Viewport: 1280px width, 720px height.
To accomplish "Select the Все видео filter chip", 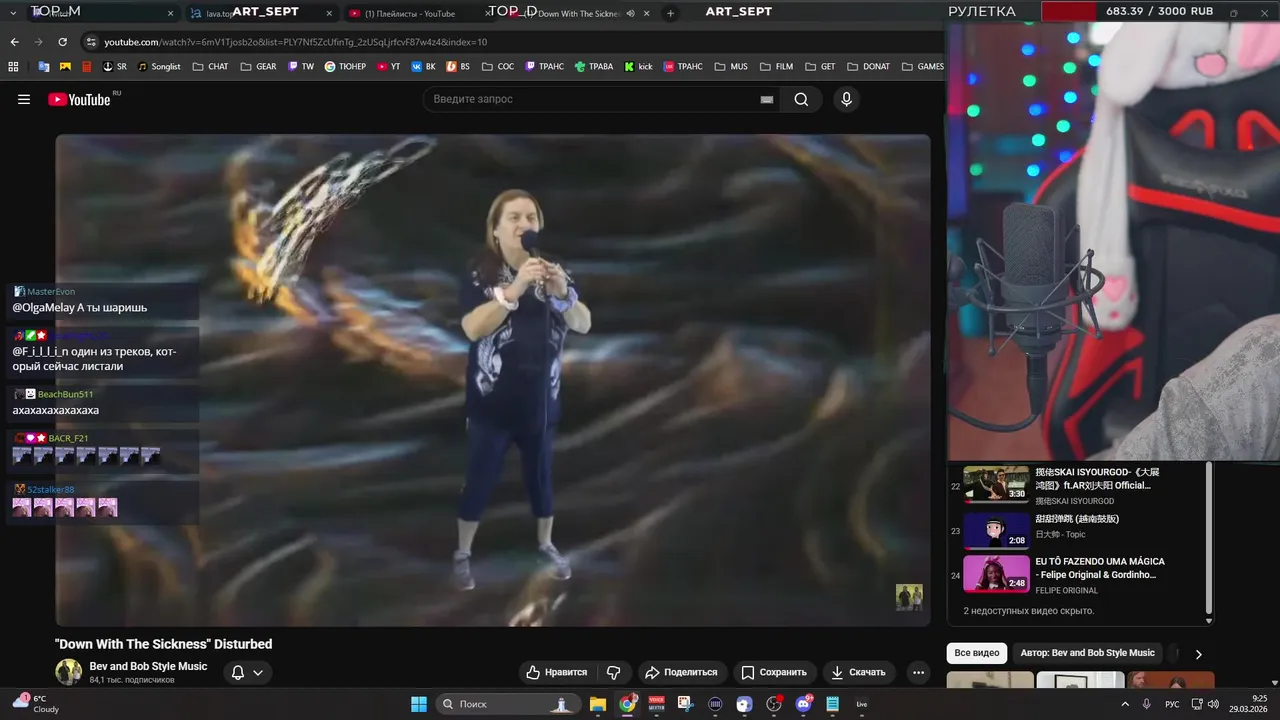I will 977,653.
